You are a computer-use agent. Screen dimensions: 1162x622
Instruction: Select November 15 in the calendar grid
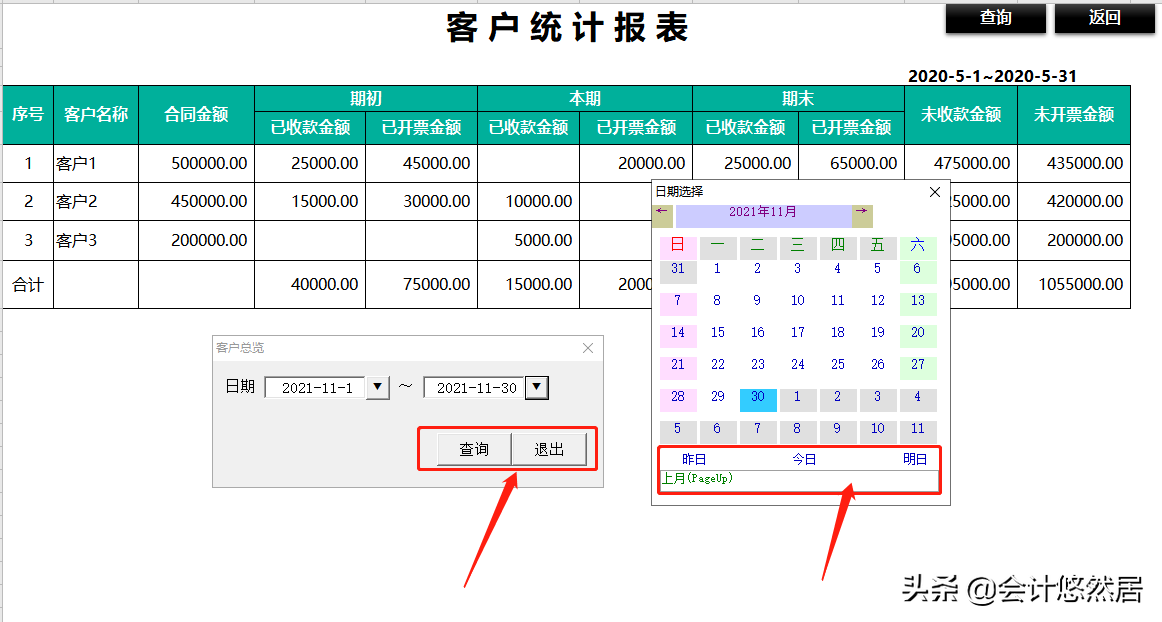718,333
